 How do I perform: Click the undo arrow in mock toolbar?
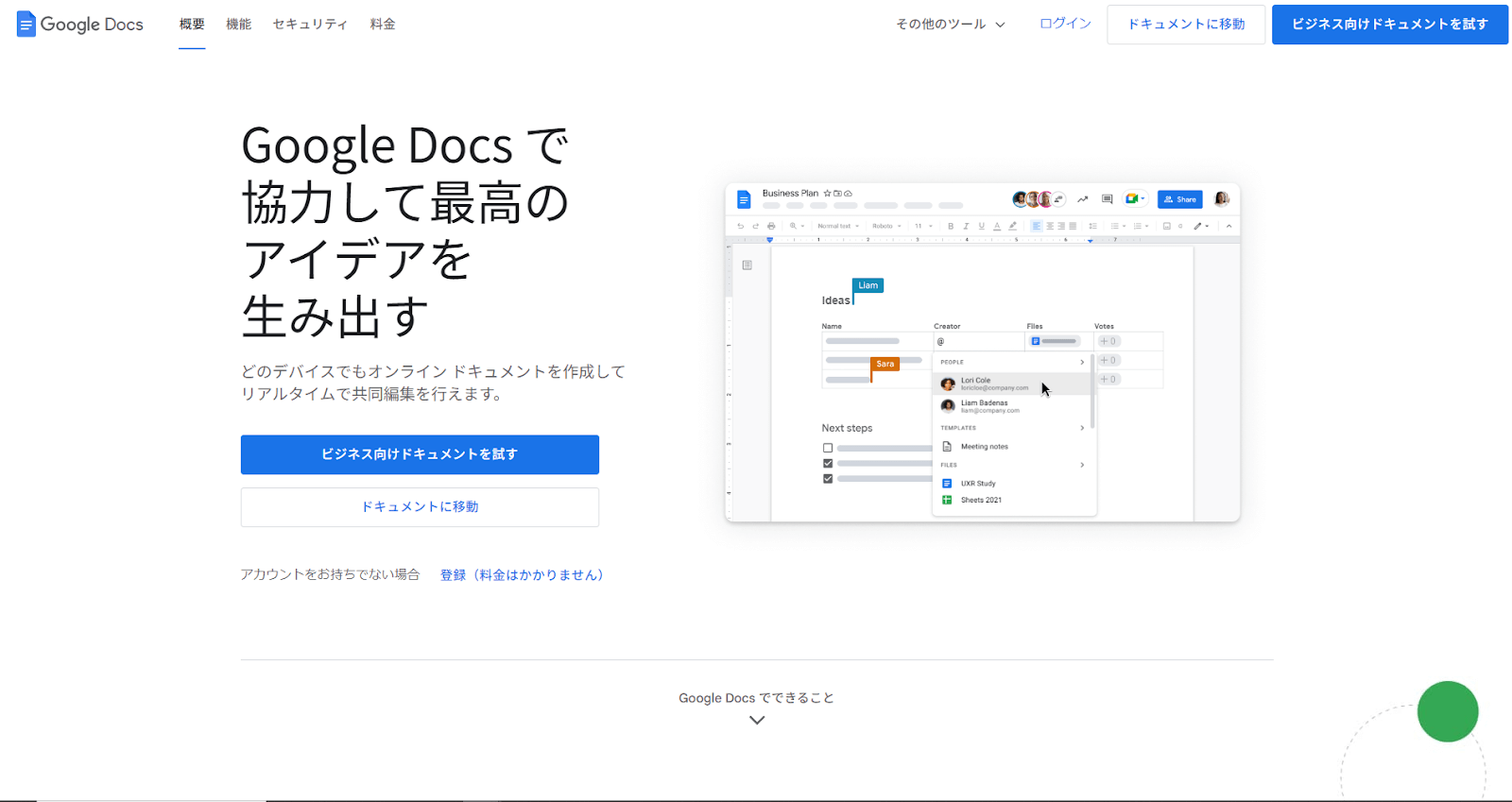click(740, 226)
